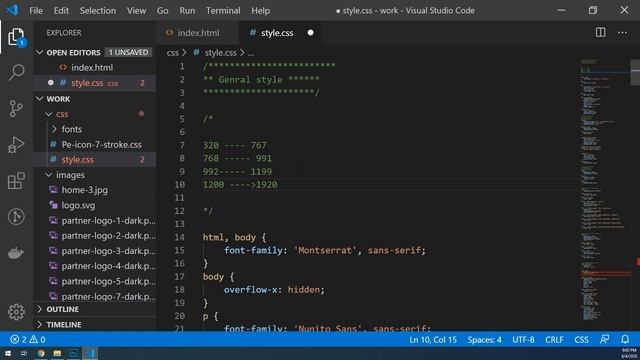This screenshot has width=640, height=360.
Task: Collapse the Open Editors section
Action: coord(73,53)
